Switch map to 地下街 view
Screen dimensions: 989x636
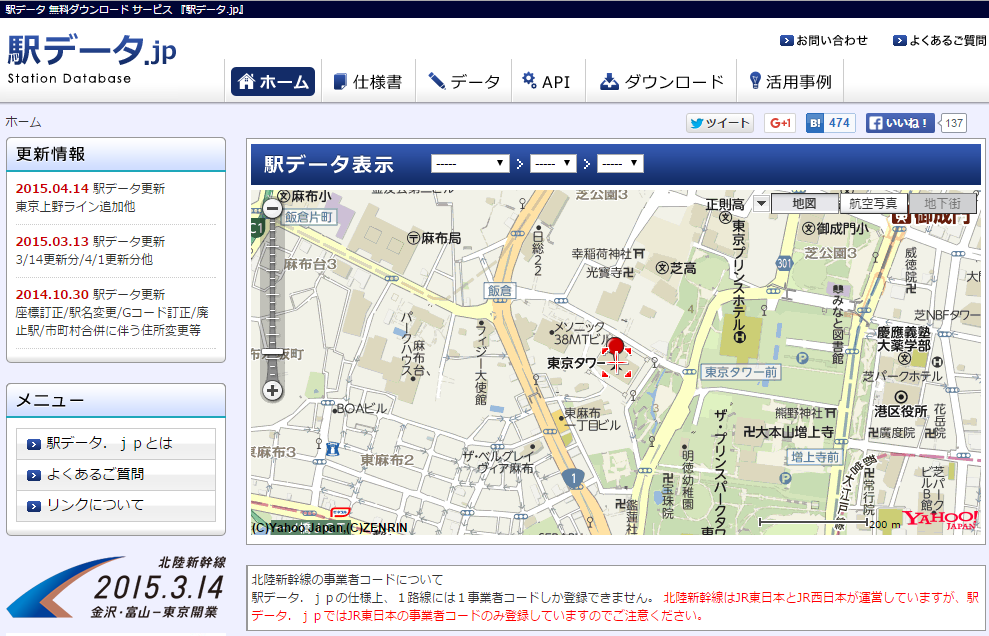tap(942, 203)
